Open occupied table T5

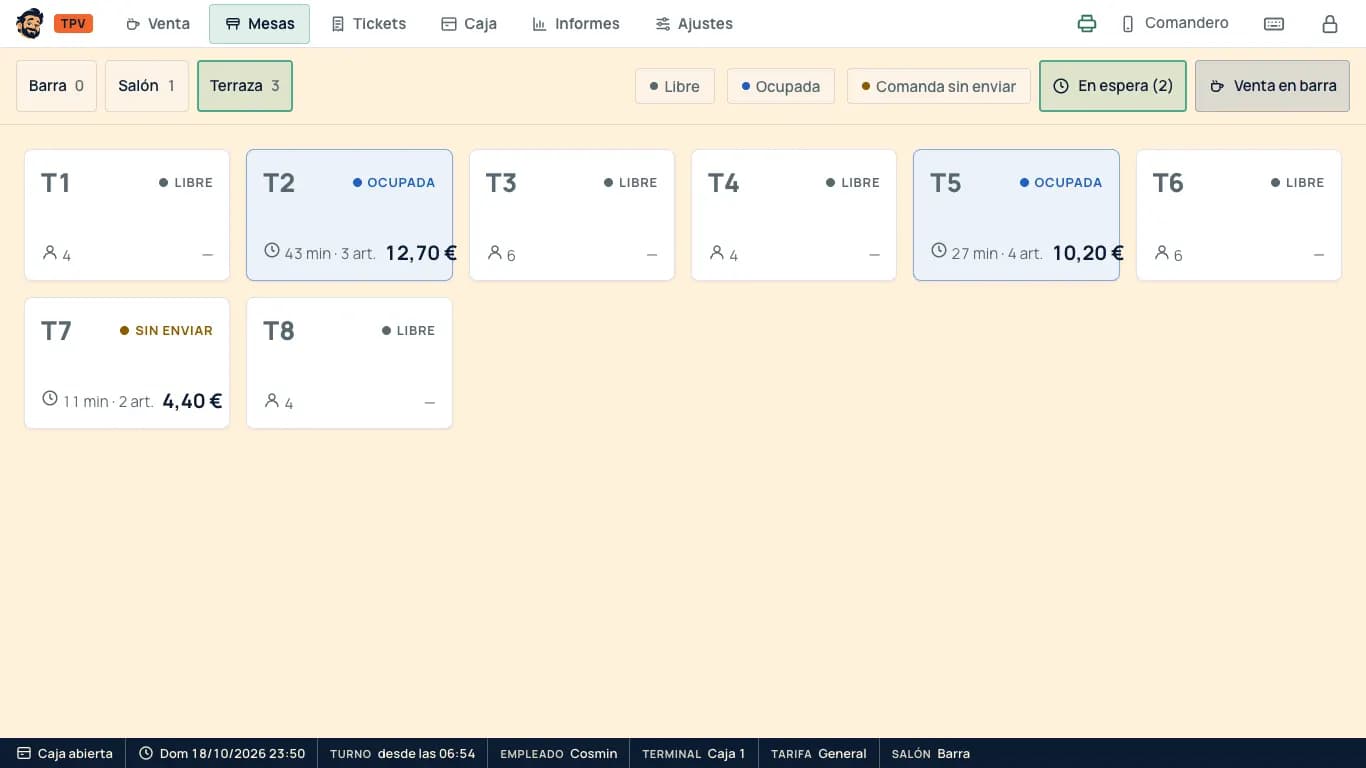(x=1016, y=215)
